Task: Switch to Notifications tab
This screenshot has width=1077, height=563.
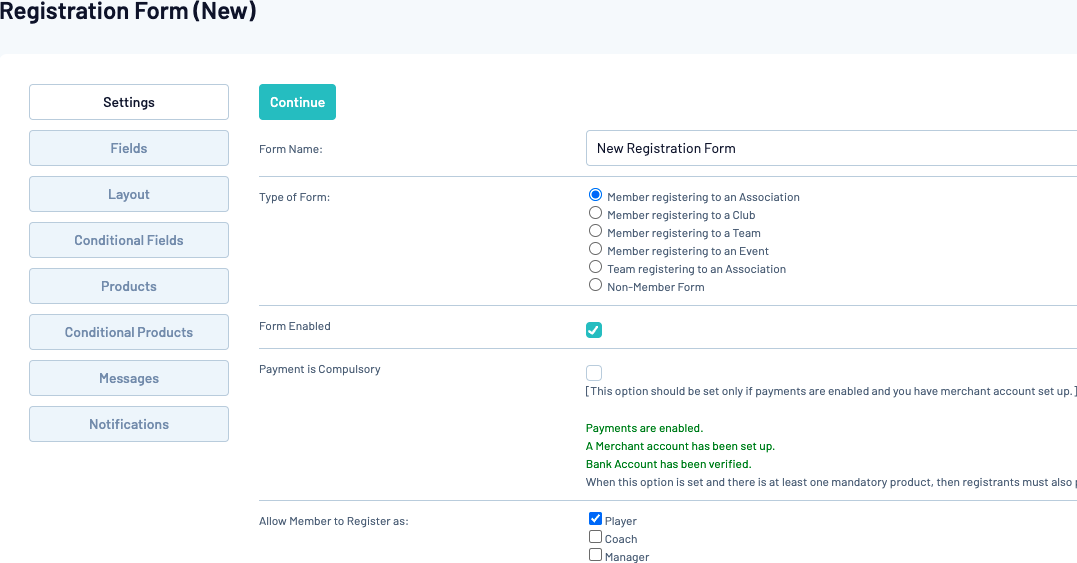Action: tap(129, 424)
